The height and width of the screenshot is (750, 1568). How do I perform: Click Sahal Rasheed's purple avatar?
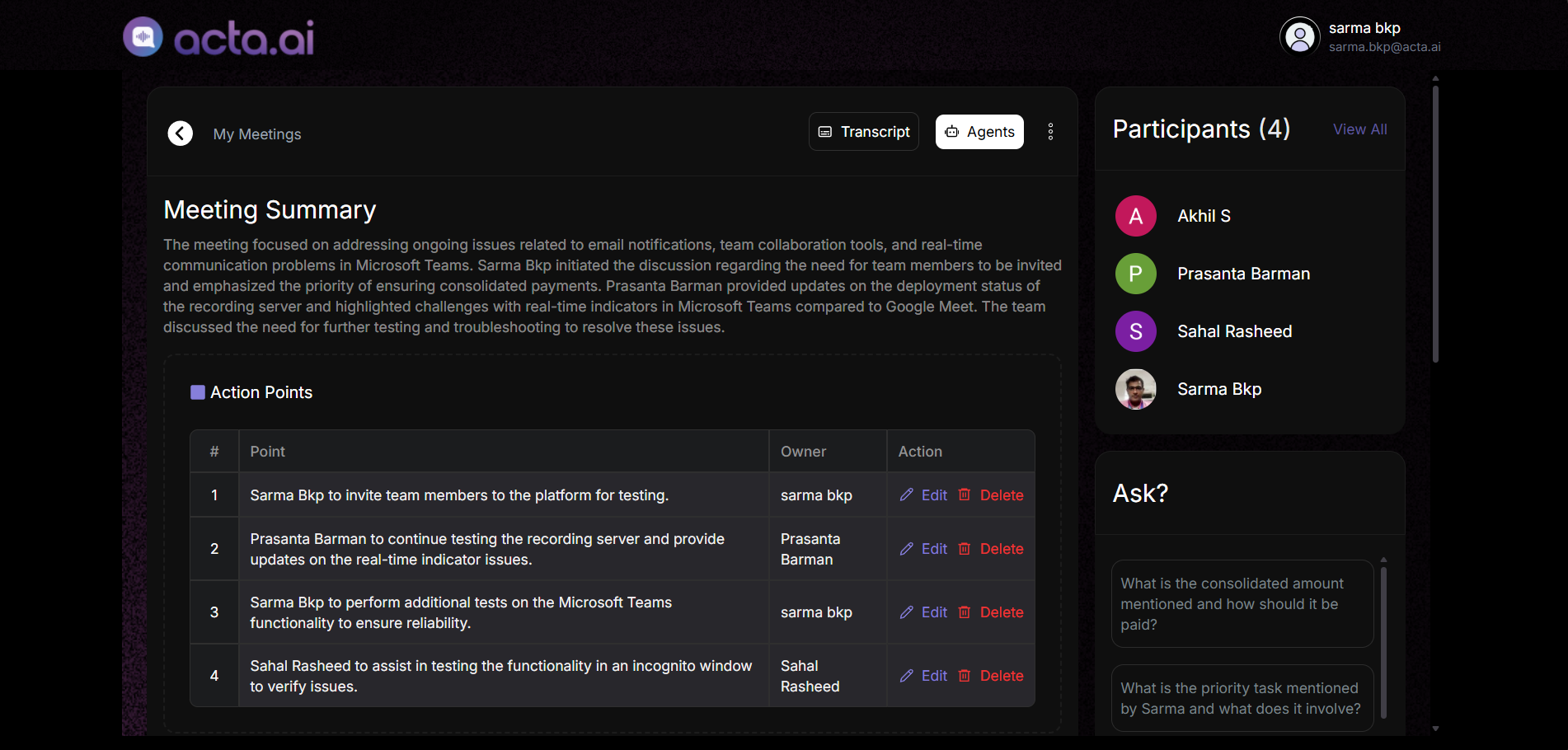[1135, 330]
